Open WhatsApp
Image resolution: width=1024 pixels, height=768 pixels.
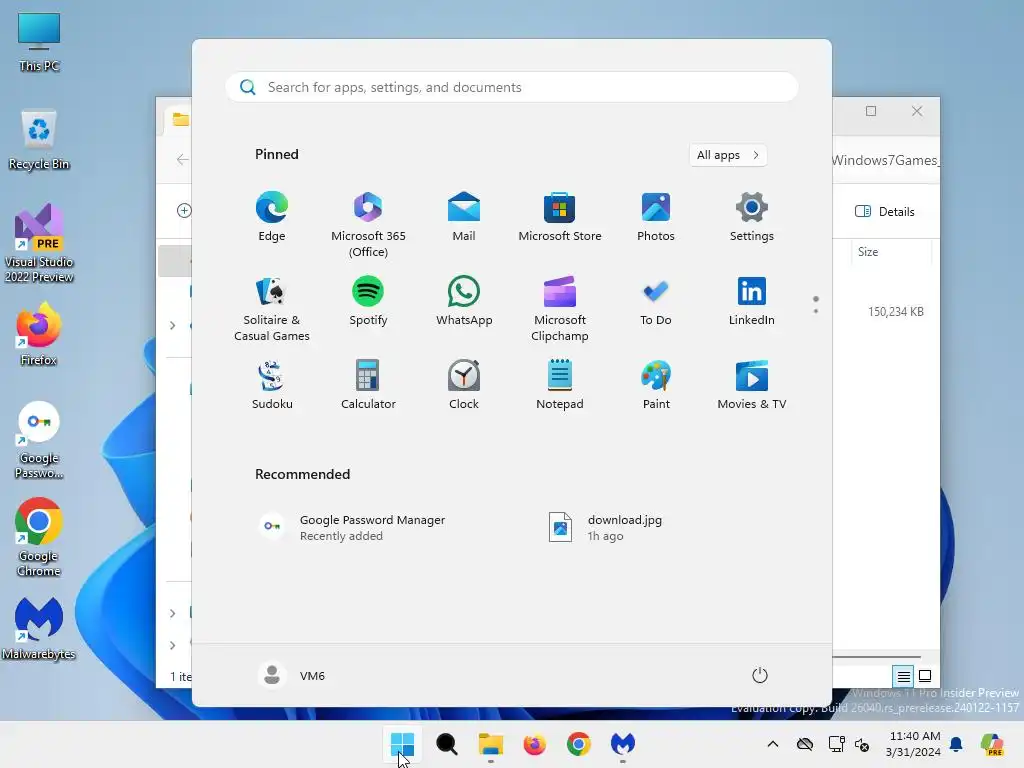[464, 301]
